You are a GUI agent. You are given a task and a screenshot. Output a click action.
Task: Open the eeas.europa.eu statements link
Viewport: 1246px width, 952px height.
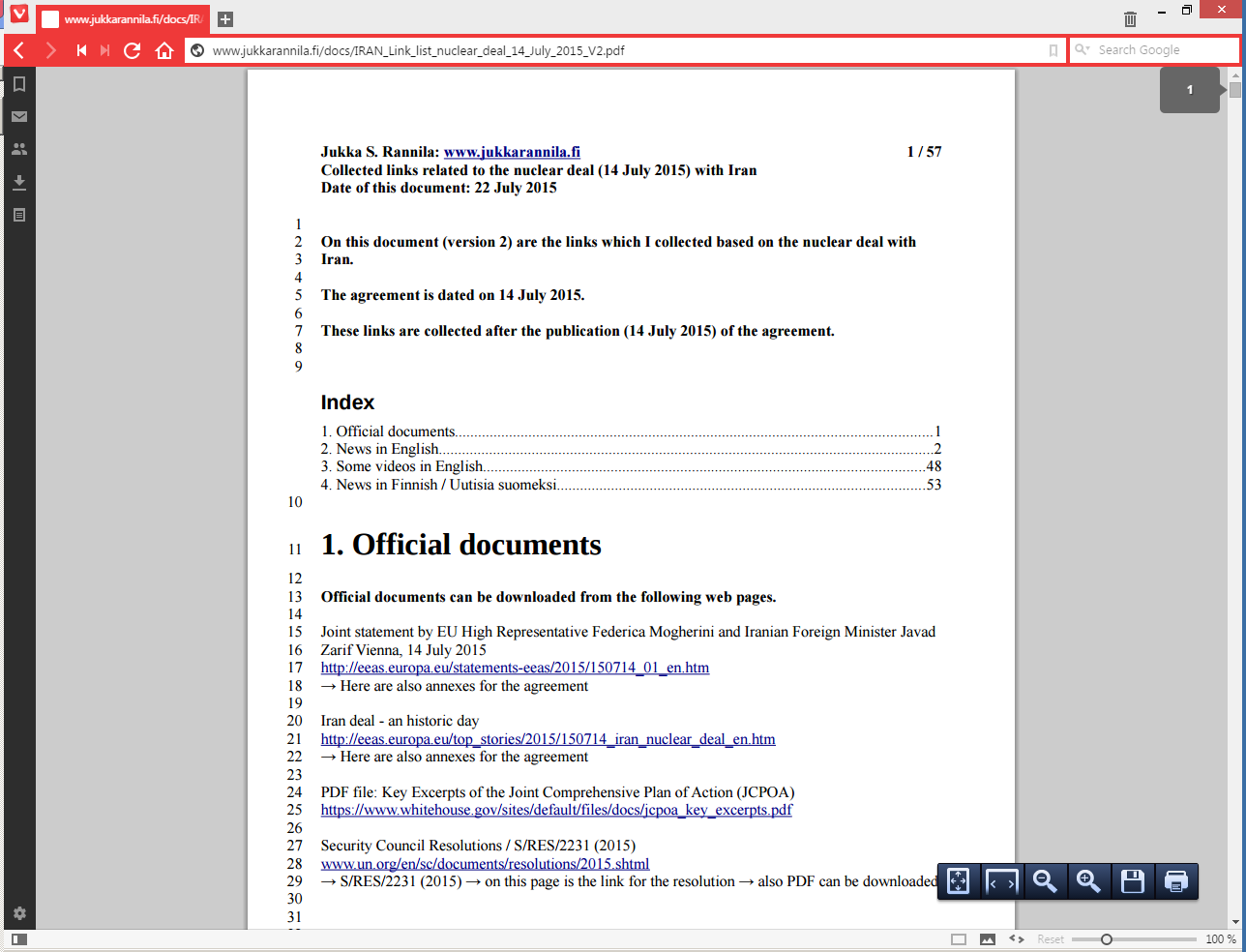pos(515,668)
